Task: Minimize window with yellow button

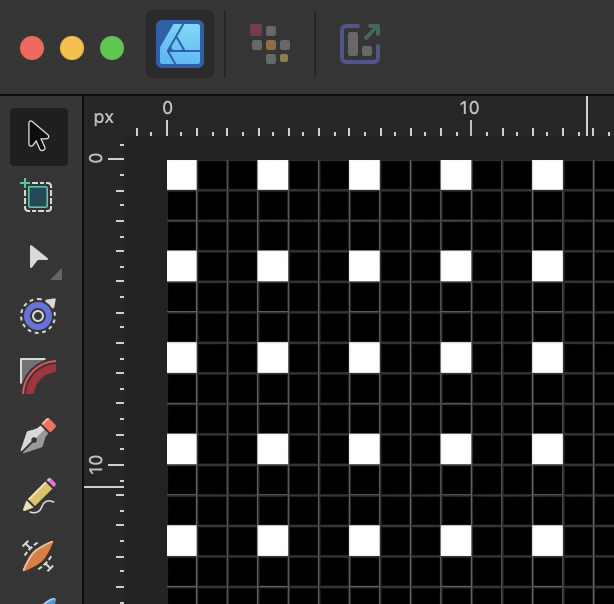Action: [72, 48]
